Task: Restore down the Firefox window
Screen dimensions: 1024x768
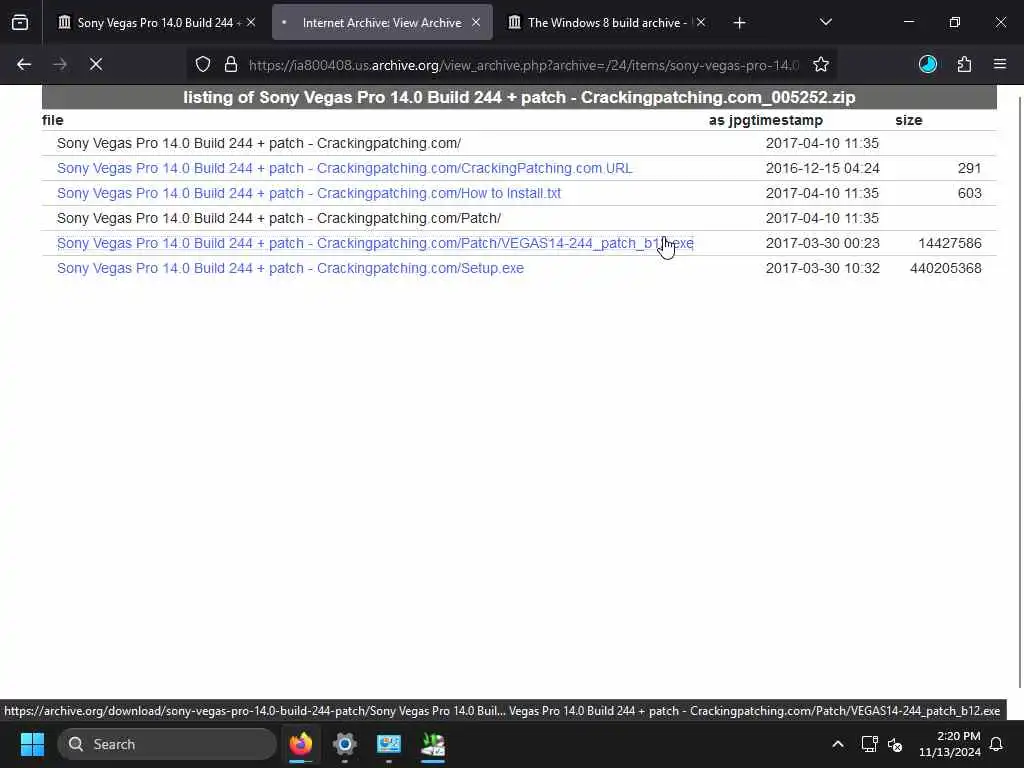Action: 955,22
